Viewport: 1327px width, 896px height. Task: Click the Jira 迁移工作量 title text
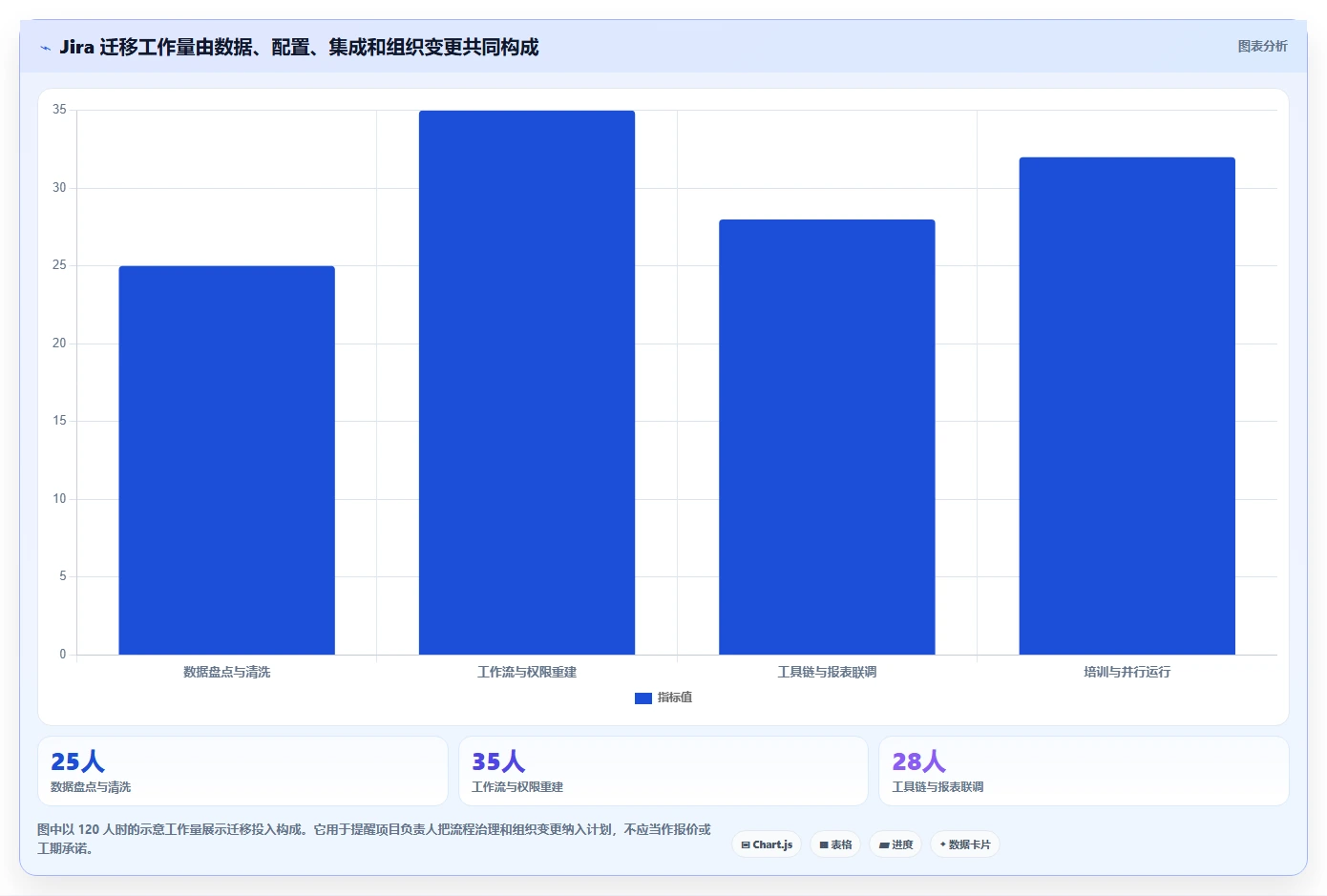[299, 47]
